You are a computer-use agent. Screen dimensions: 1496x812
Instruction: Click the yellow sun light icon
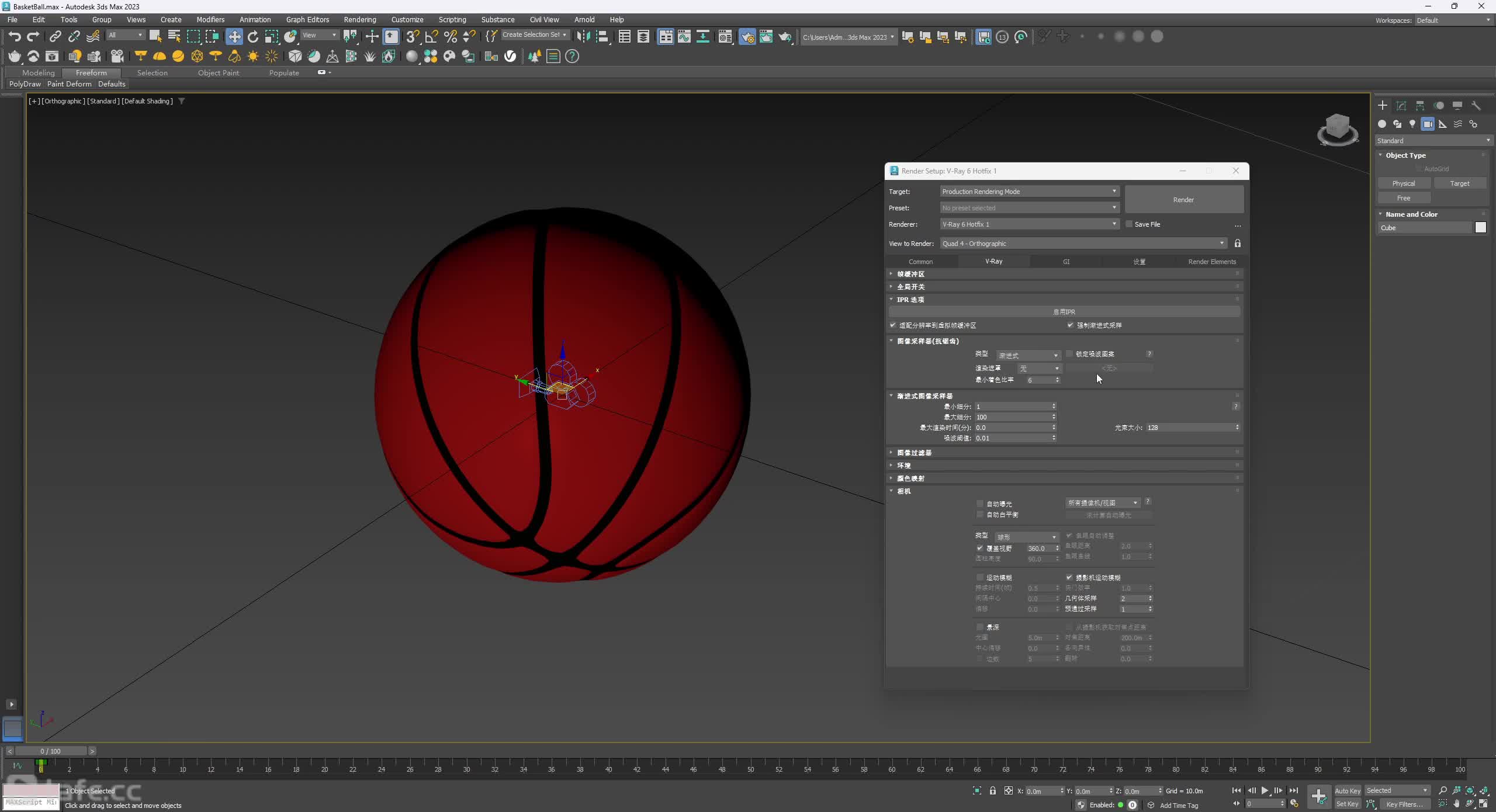click(253, 56)
